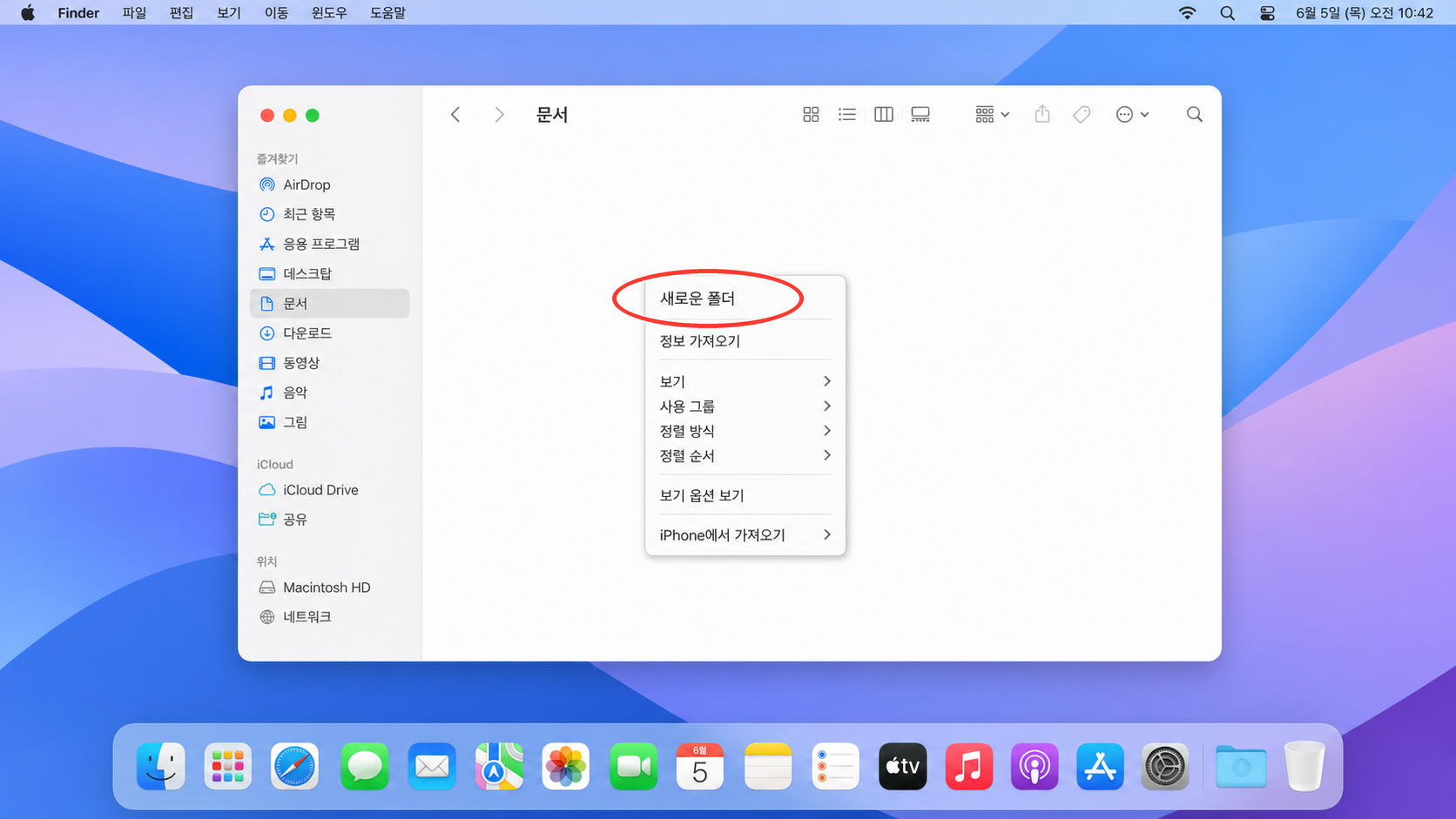Click the tag icon in toolbar
The width and height of the screenshot is (1456, 819).
click(1082, 115)
